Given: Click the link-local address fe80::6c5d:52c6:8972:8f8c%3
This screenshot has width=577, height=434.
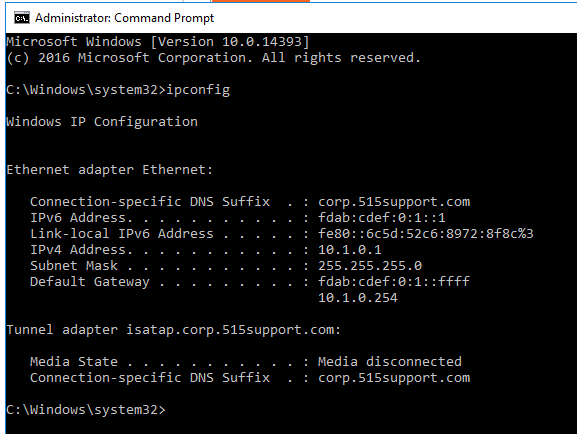Looking at the screenshot, I should [426, 234].
